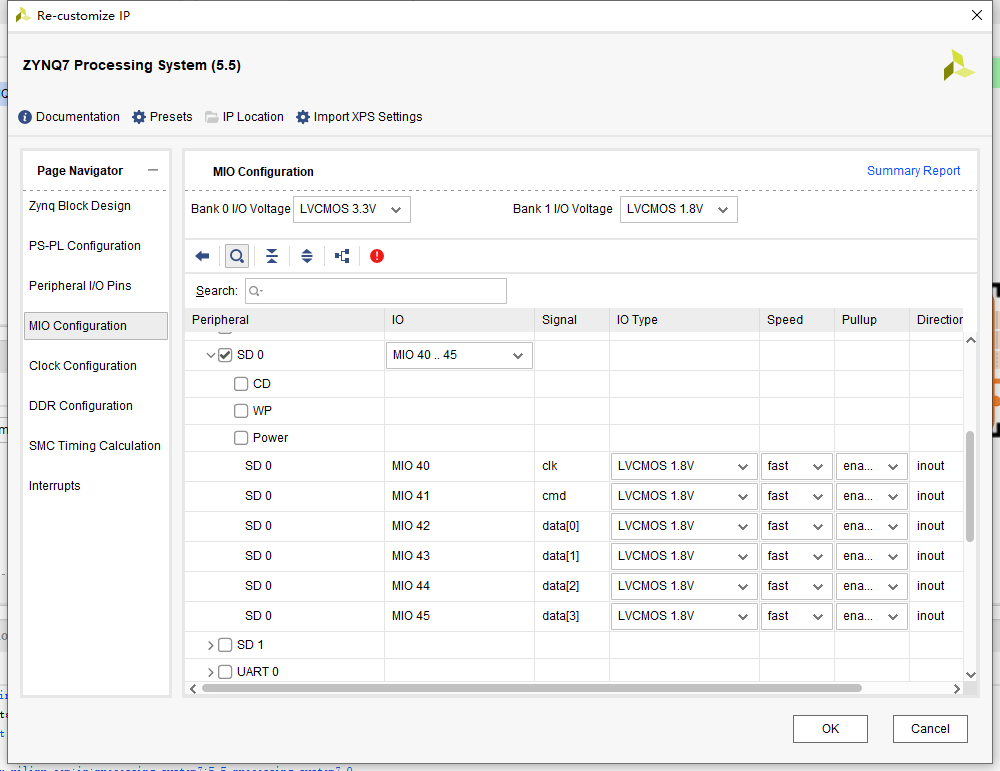Expand the UART 0 tree node

[x=210, y=672]
